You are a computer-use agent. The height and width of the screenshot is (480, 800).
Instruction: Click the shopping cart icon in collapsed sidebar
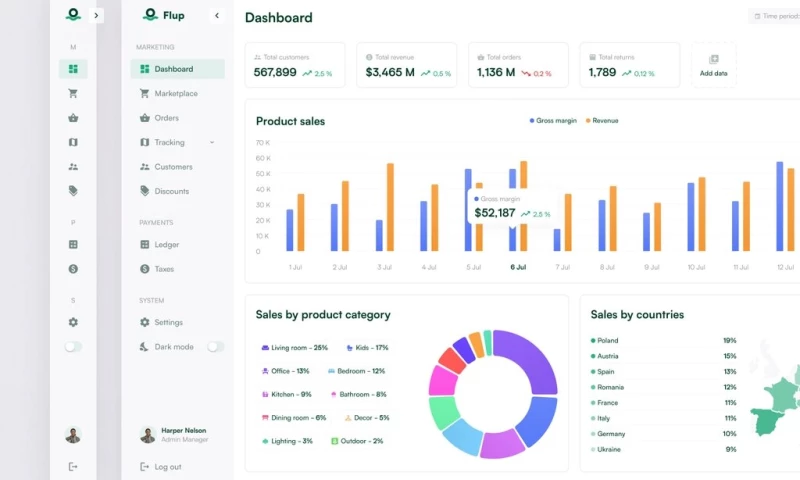pos(73,94)
